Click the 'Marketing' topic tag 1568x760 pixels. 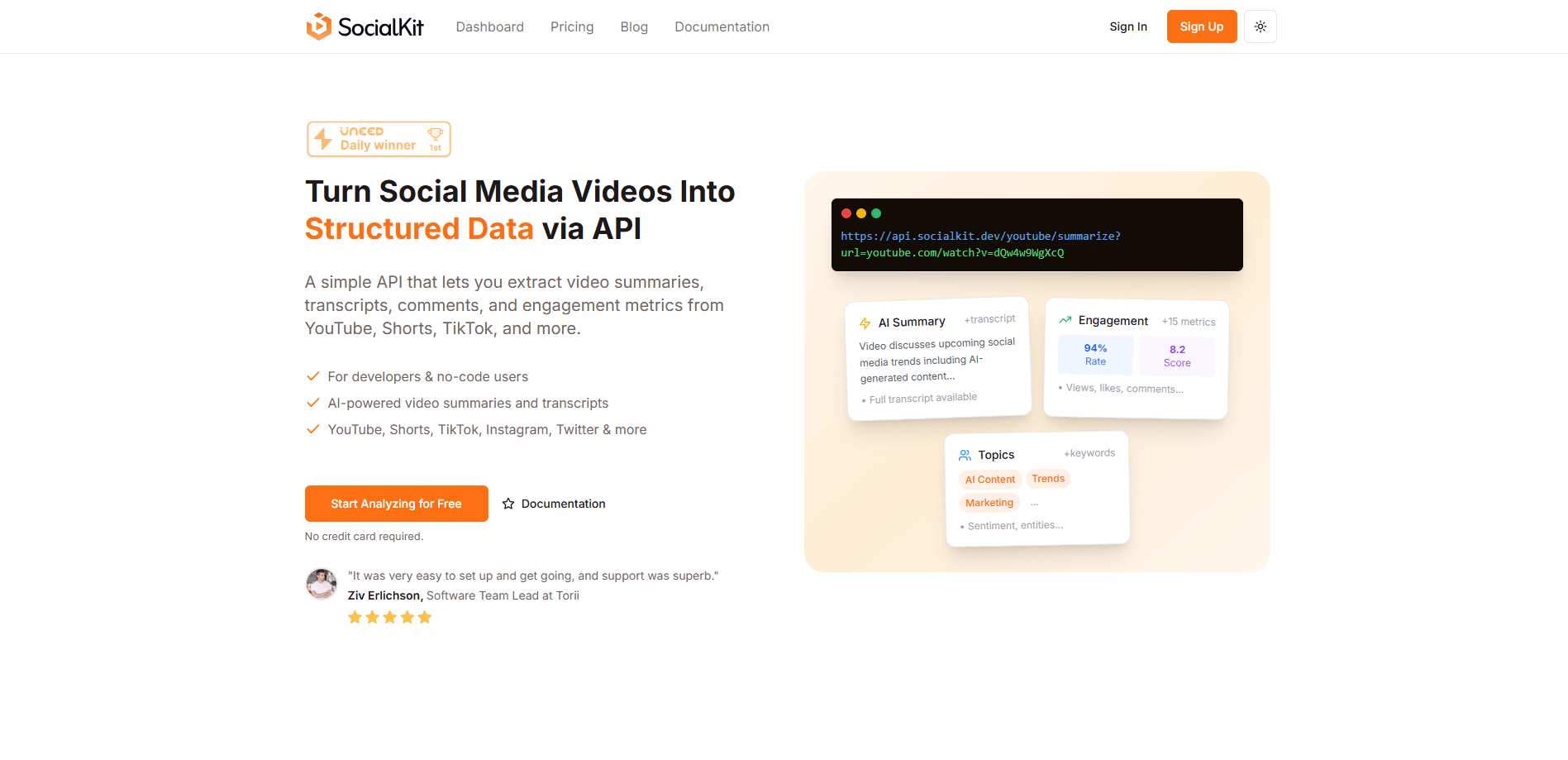coord(989,503)
